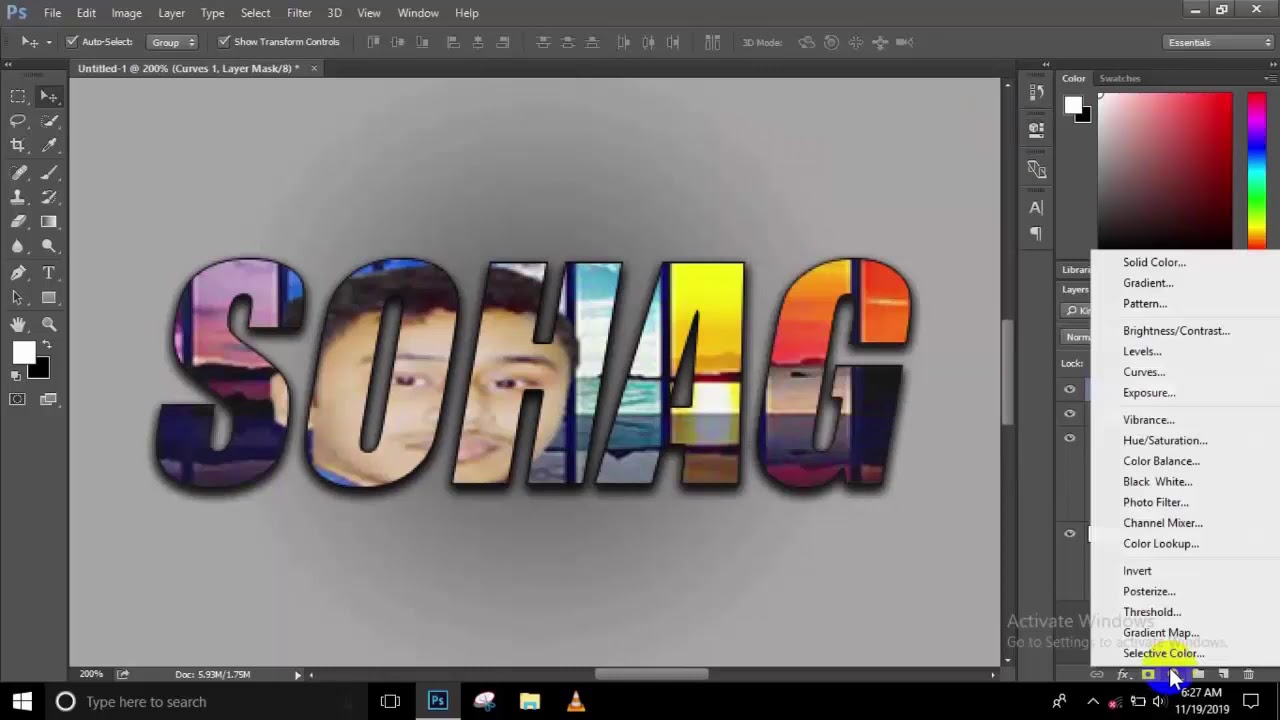Select the Rectangular Marquee tool

tap(18, 96)
